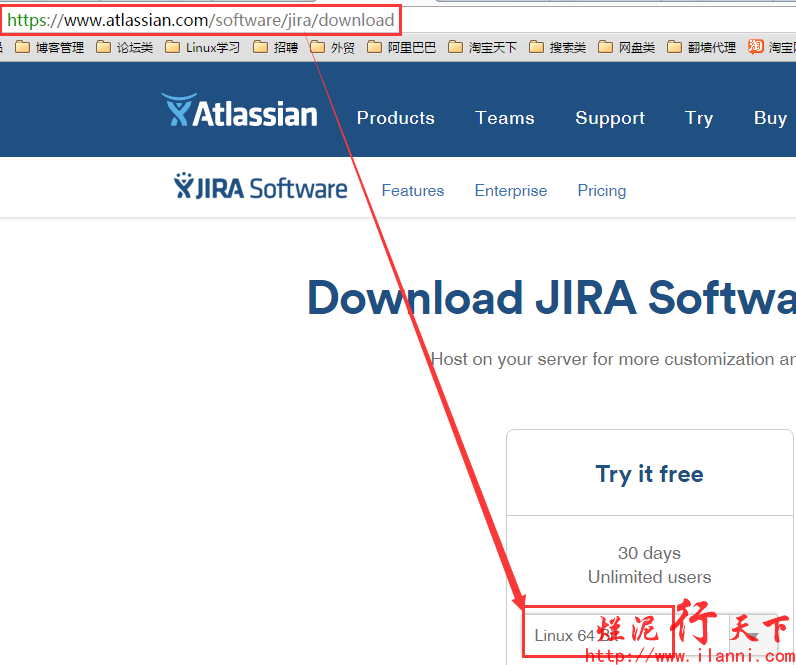Open the Linux学习 bookmark folder
The image size is (796, 665).
tap(203, 47)
